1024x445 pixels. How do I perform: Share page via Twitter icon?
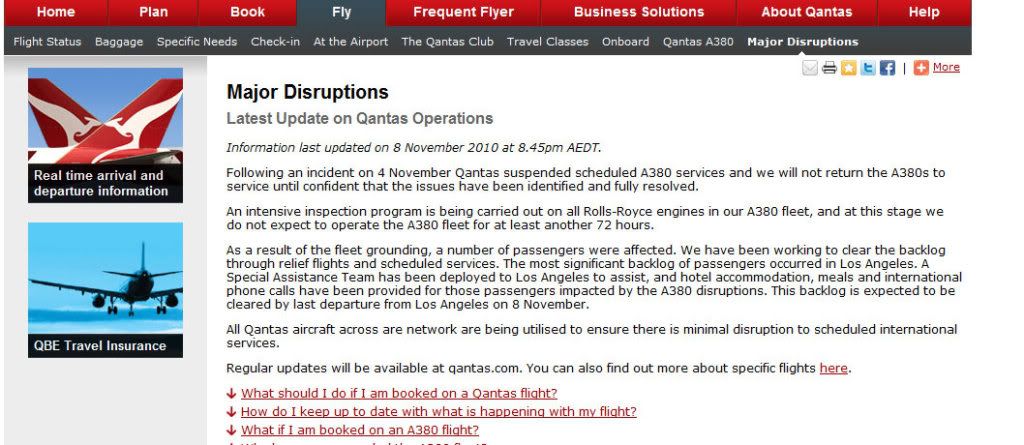click(x=868, y=68)
